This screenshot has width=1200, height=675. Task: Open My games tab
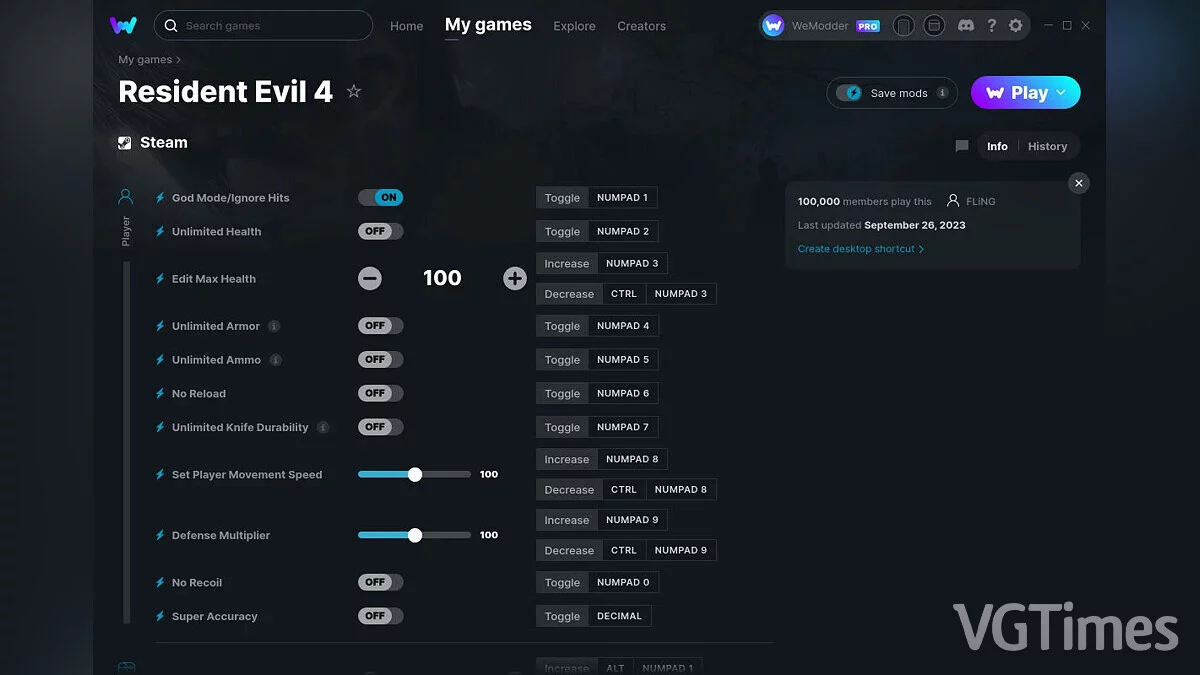pos(488,25)
